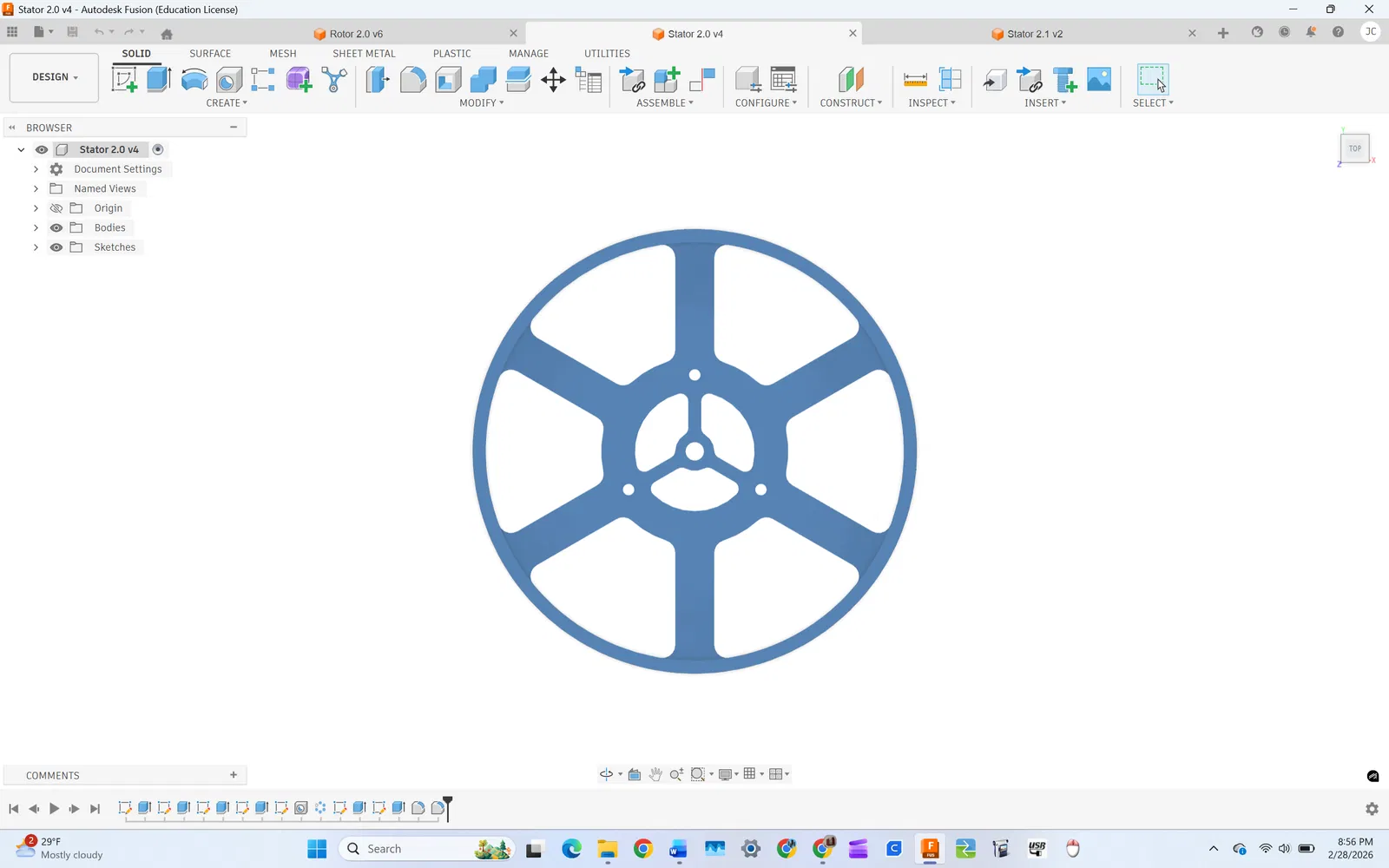This screenshot has width=1389, height=868.
Task: Open the JC user profile button
Action: pos(1371,32)
